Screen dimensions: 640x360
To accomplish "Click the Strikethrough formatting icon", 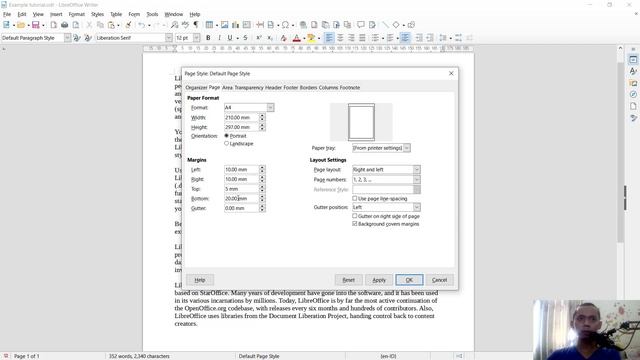I will (245, 38).
